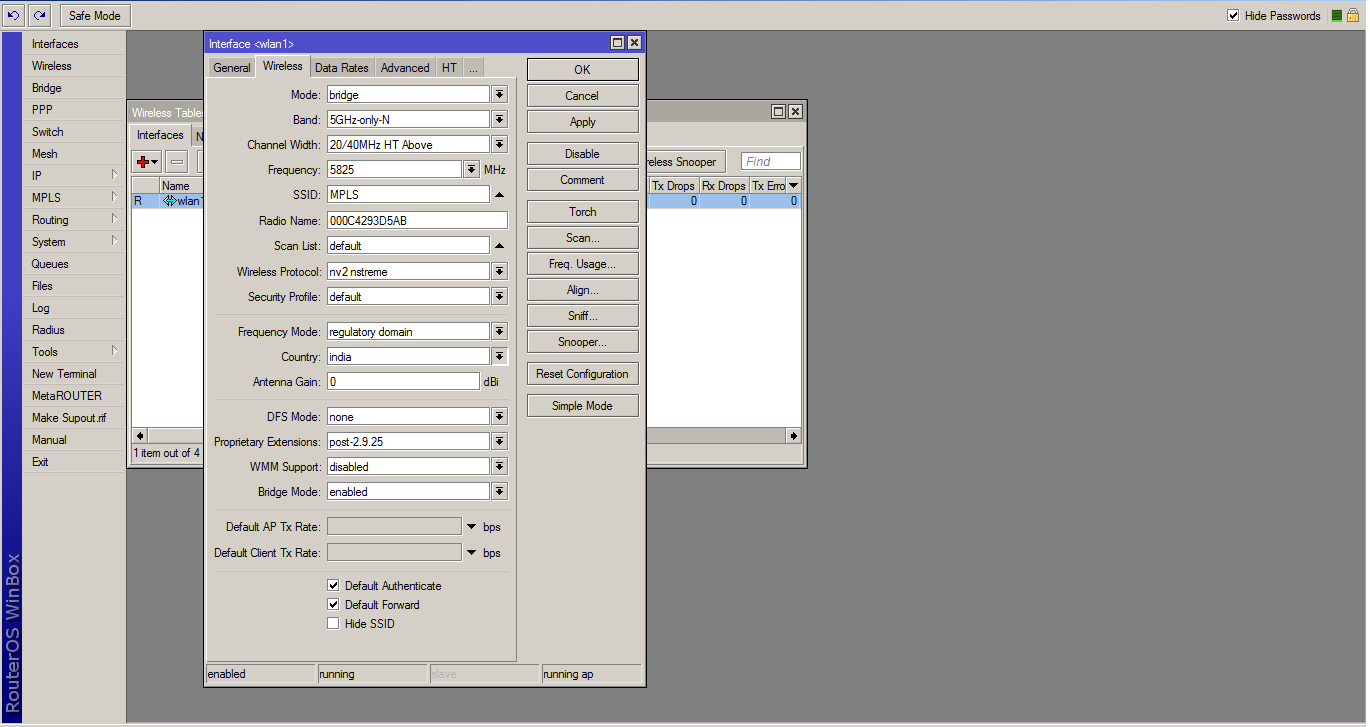1370x727 pixels.
Task: Enable the Hide SSID checkbox
Action: 334,624
